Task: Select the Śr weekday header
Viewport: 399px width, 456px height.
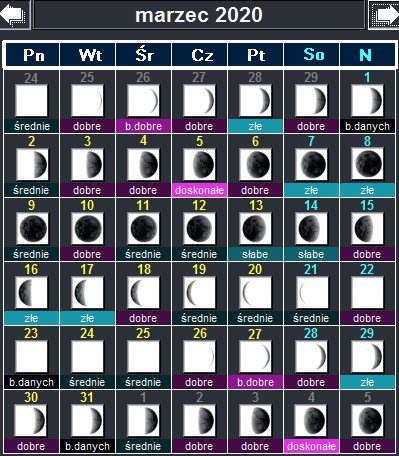Action: (x=144, y=55)
